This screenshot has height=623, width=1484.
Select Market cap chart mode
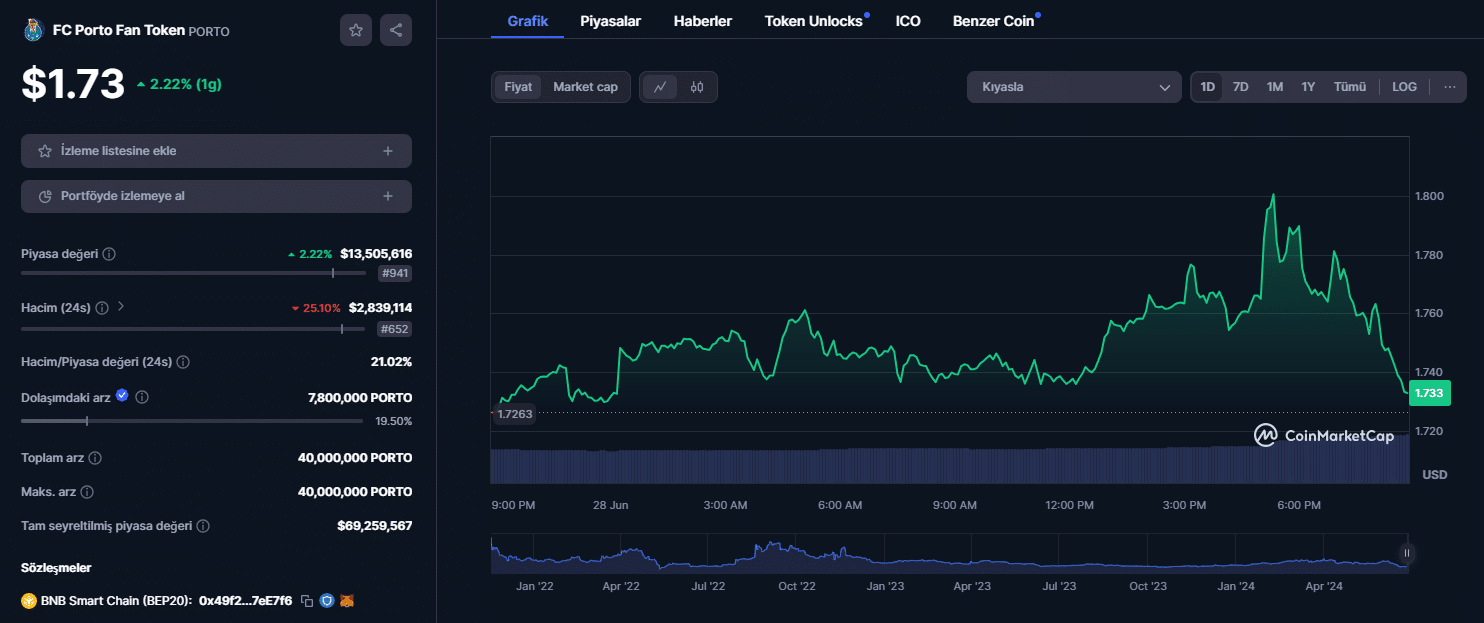pos(585,87)
